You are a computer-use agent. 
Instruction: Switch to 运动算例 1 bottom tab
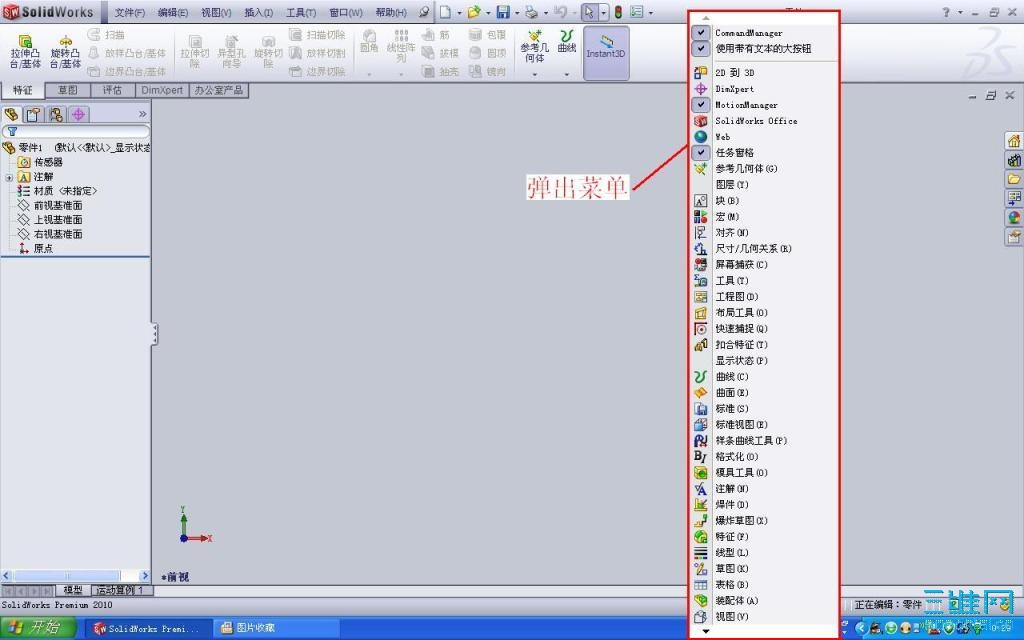[x=121, y=590]
